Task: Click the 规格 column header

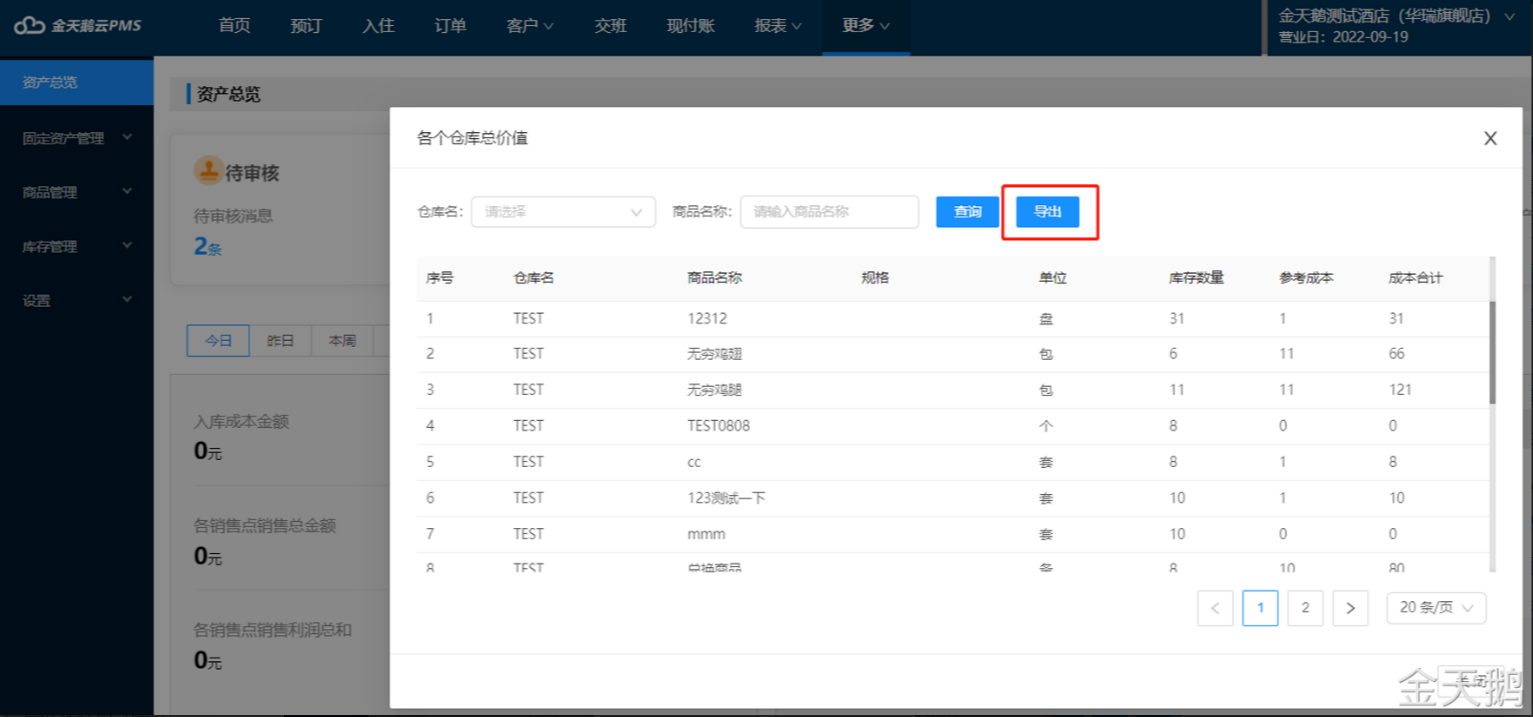Action: click(875, 278)
